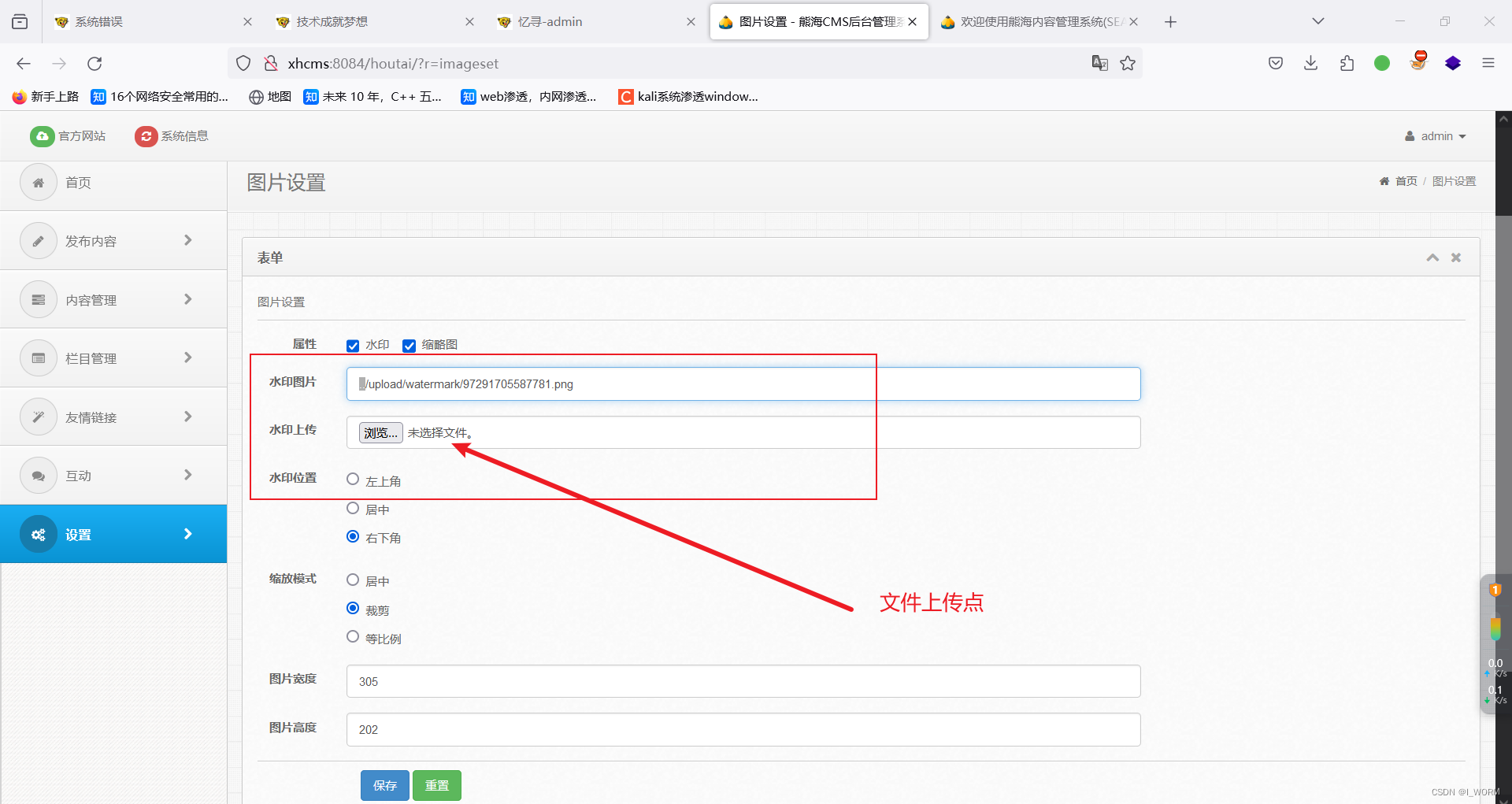
Task: Open the 新手上路 bookmark
Action: click(x=46, y=97)
